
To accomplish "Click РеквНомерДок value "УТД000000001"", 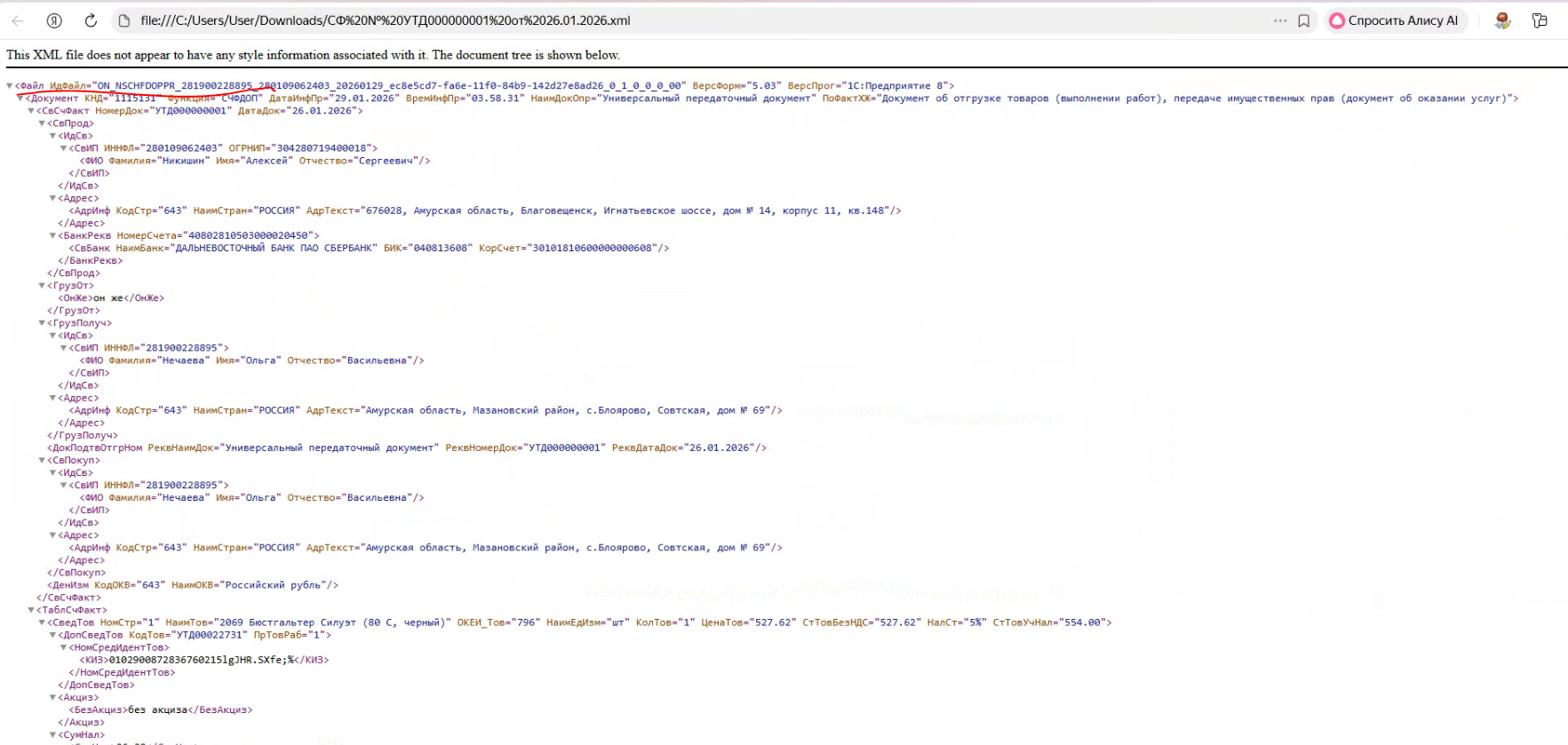I will (x=564, y=448).
